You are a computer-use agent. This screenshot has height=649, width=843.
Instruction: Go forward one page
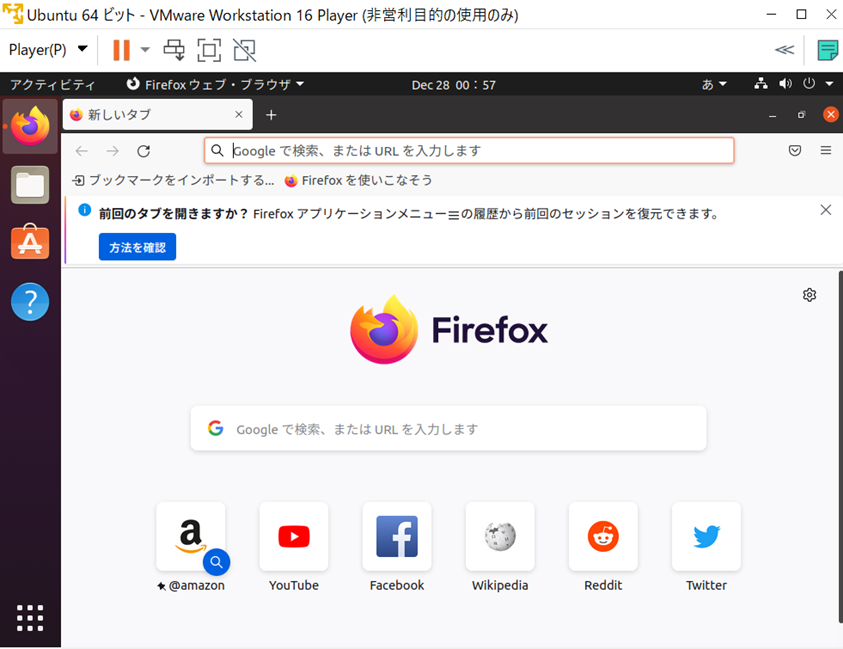click(112, 151)
